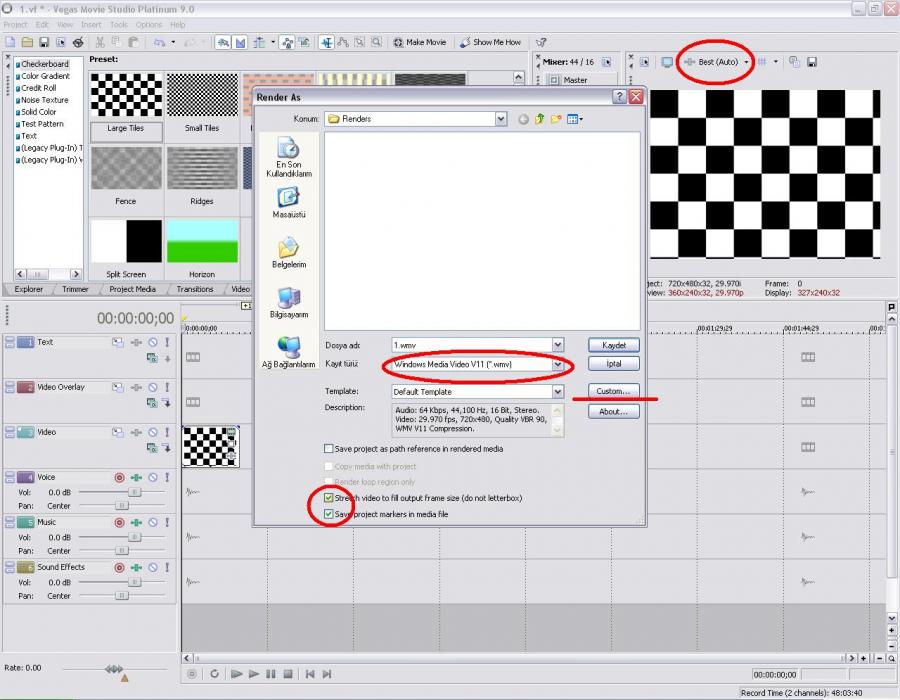
Task: Switch to the Transitions tab
Action: (x=195, y=289)
